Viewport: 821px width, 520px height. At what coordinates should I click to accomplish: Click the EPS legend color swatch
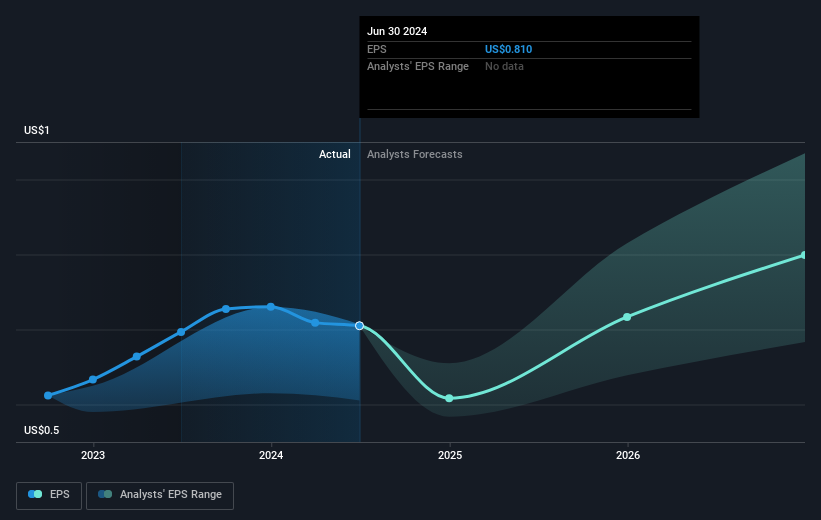[35, 494]
